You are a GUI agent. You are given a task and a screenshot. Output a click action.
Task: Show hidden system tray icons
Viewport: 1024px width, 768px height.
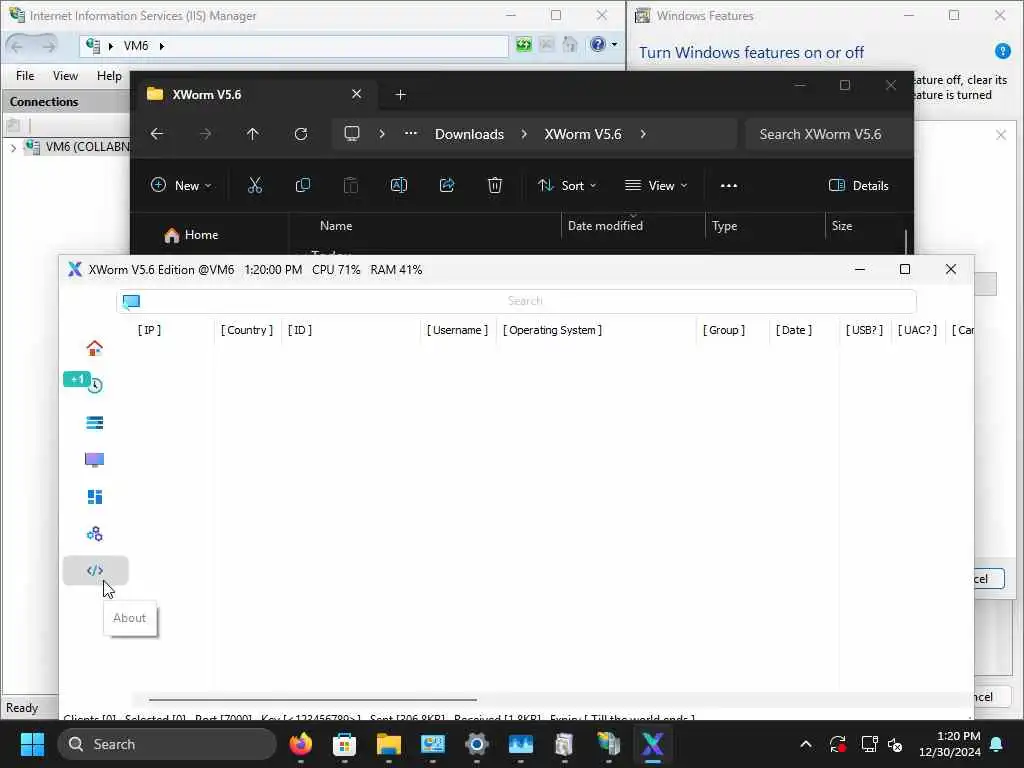pos(806,744)
